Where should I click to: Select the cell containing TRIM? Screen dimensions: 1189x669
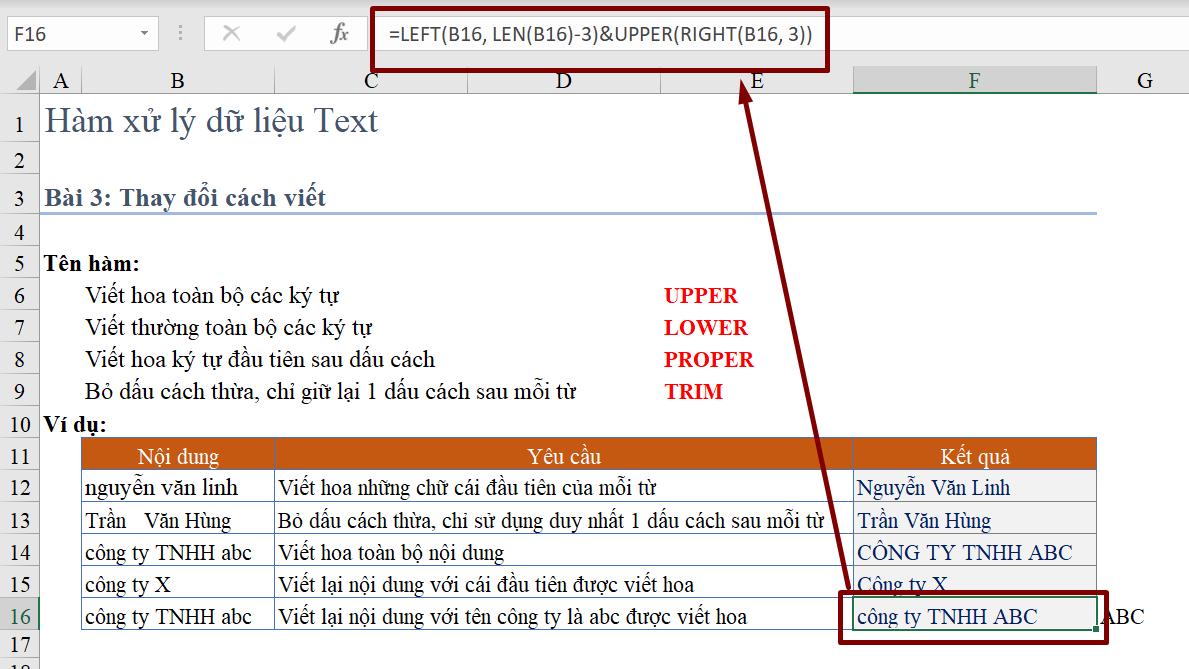pos(693,391)
